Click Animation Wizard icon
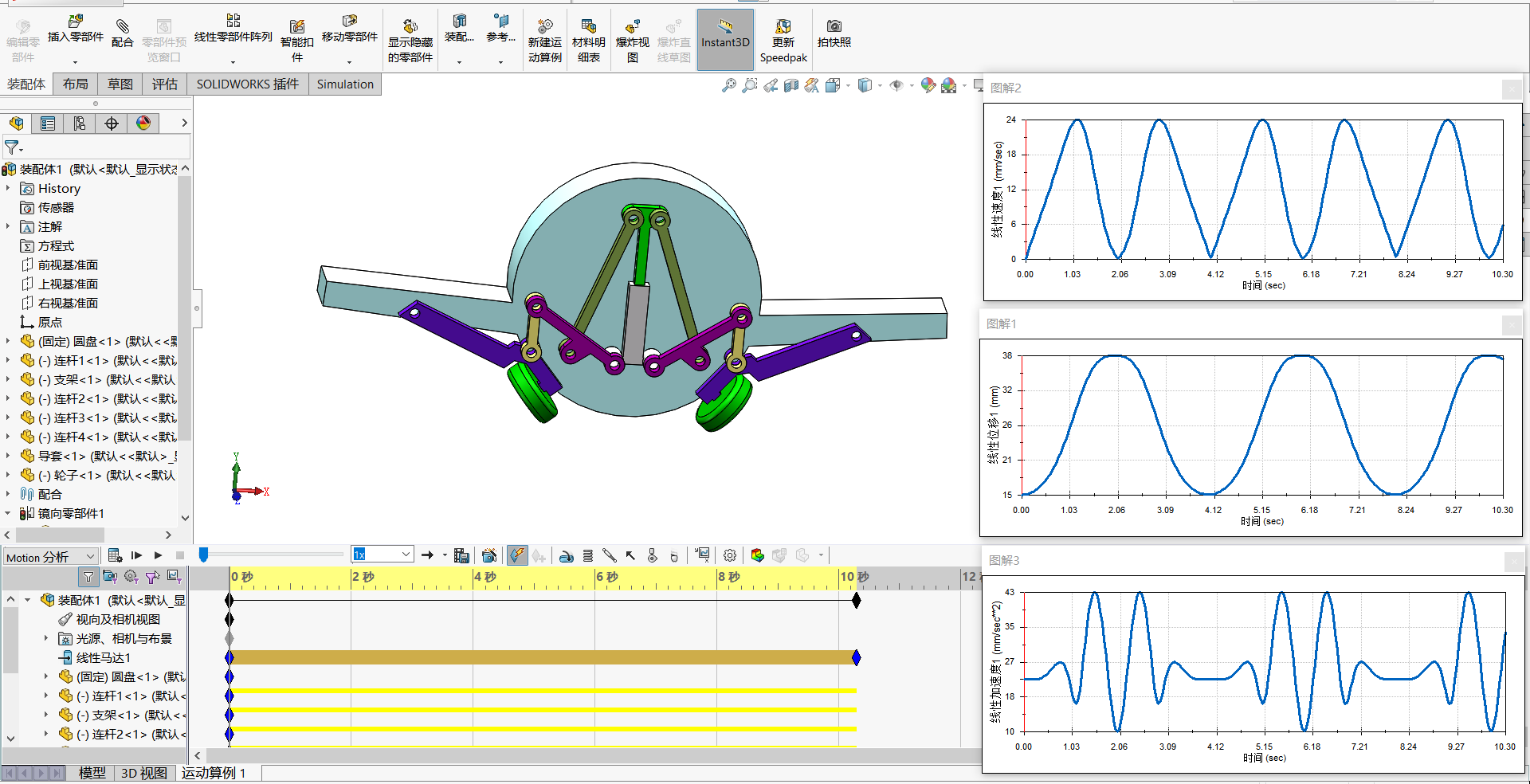Screen dimensions: 1530x784 tap(489, 555)
